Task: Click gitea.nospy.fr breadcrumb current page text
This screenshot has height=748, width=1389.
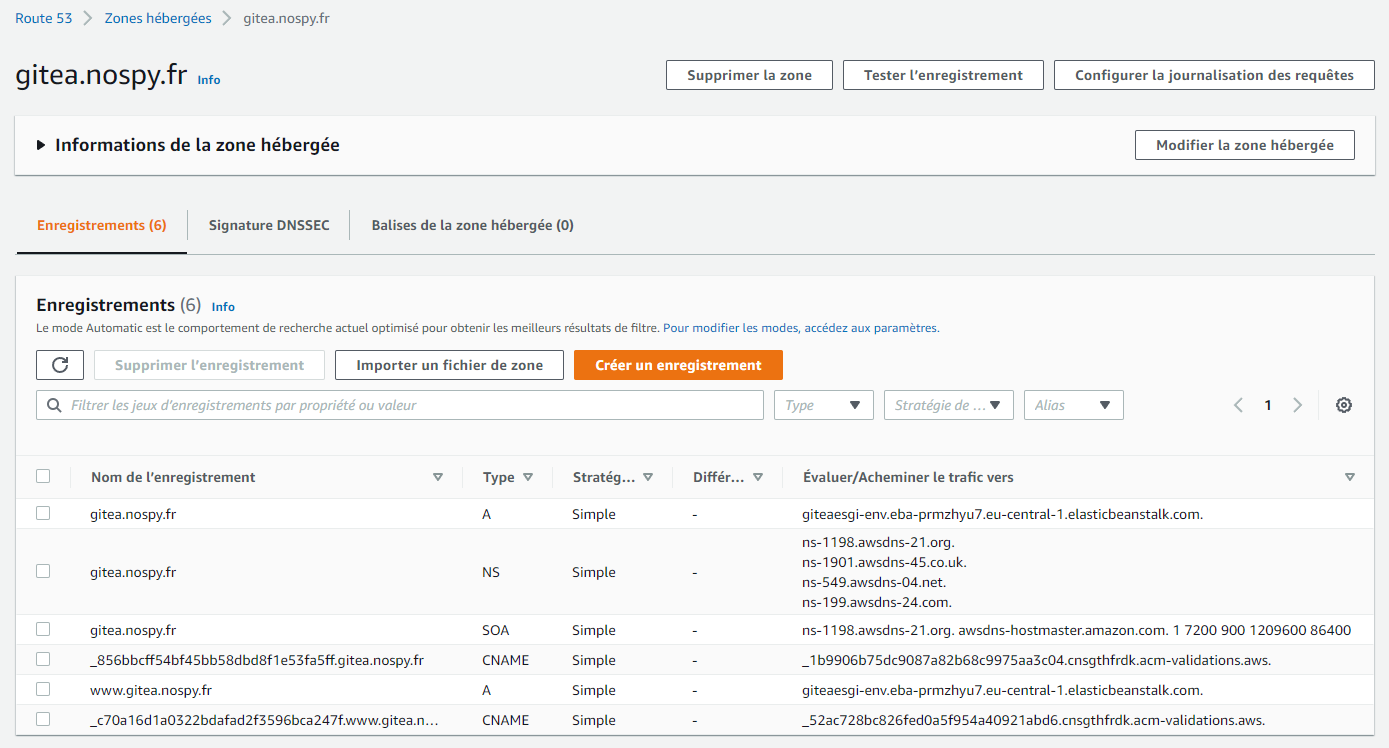Action: pyautogui.click(x=287, y=18)
